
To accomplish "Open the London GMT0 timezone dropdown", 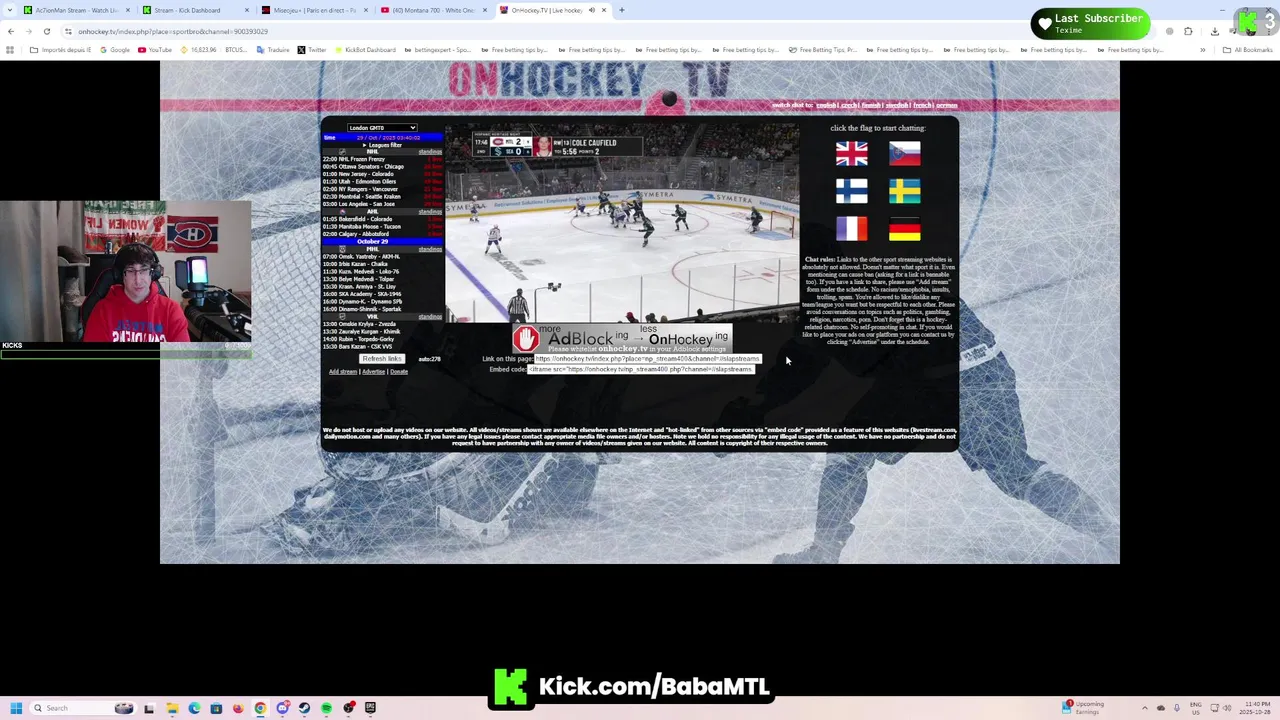I will point(382,128).
